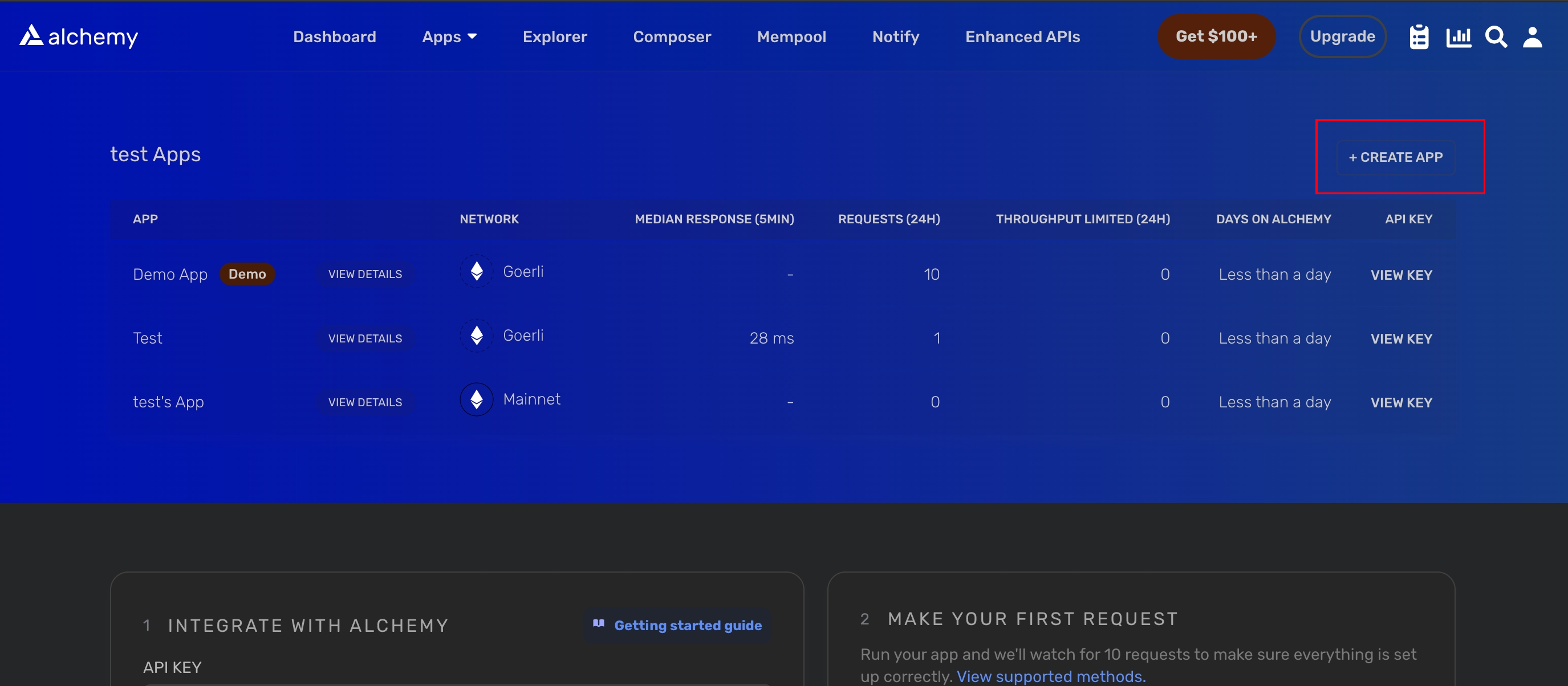Open Mempool in the navigation bar
This screenshot has width=1568, height=686.
(x=791, y=37)
